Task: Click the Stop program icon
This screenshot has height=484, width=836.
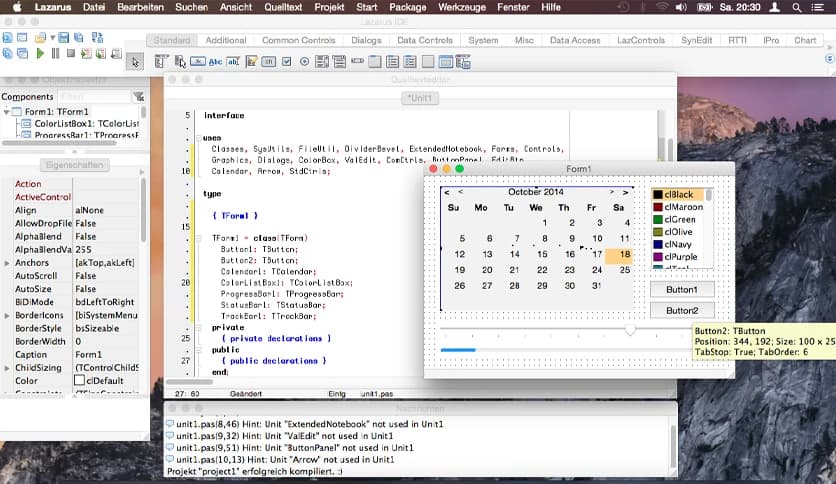Action: 71,54
